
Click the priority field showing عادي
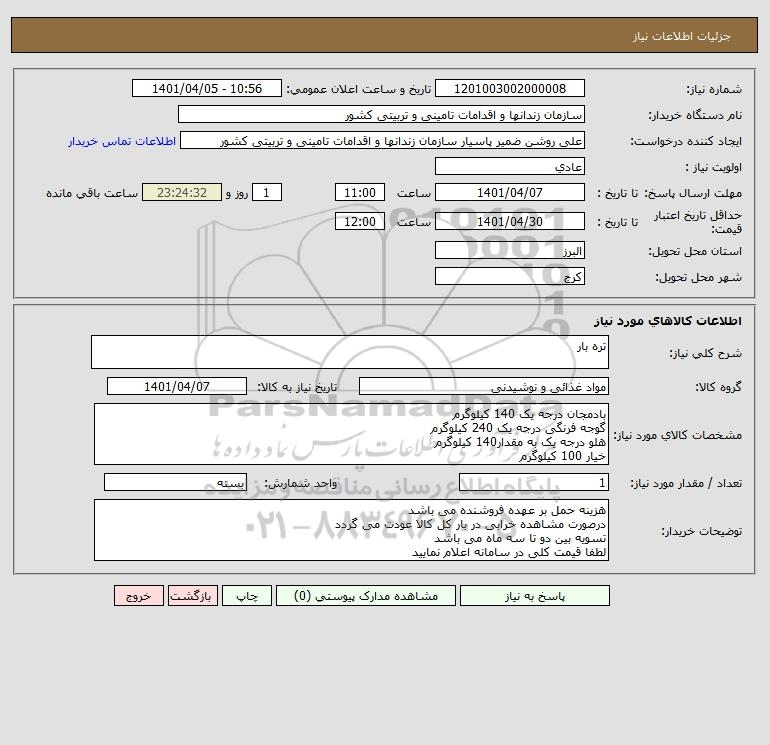(510, 166)
